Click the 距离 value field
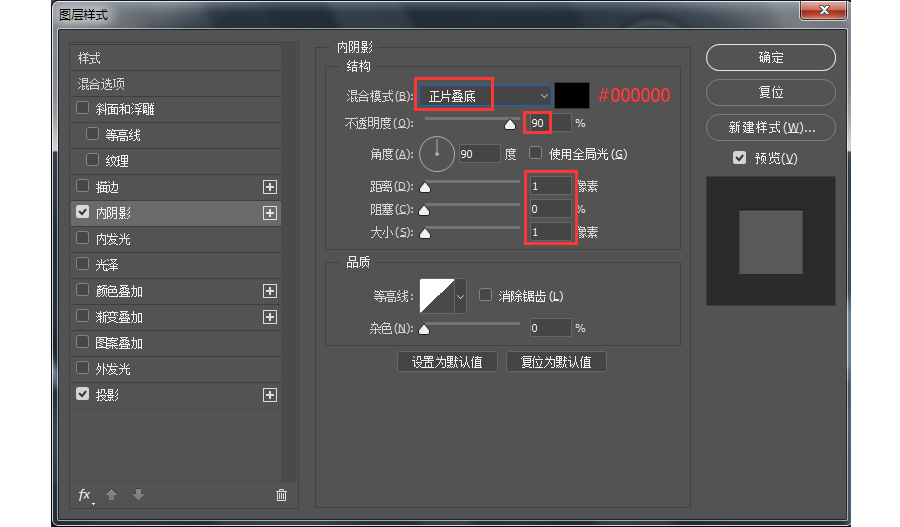Screen dimensions: 900x527 pos(550,186)
